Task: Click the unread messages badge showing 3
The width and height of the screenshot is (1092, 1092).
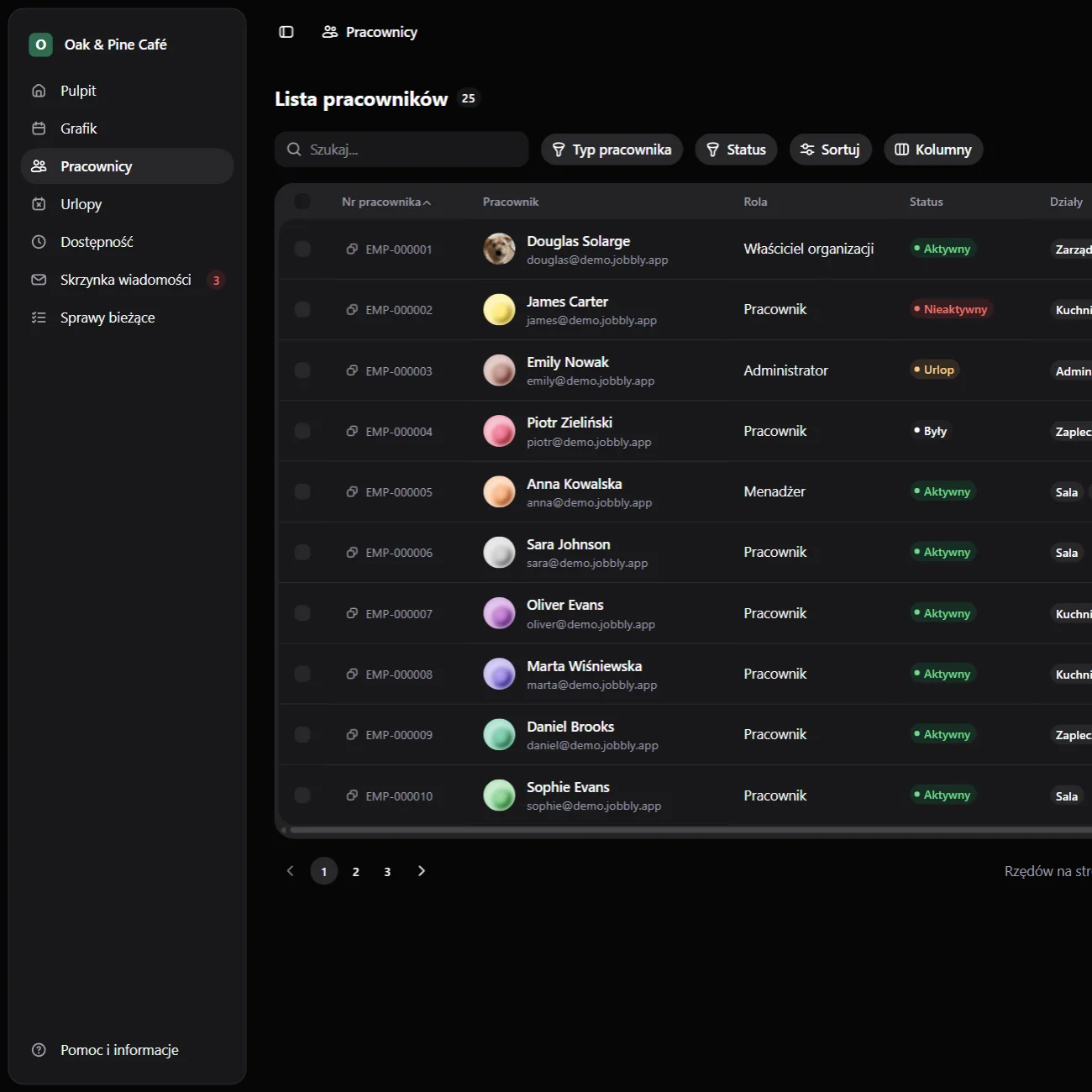Action: click(216, 281)
